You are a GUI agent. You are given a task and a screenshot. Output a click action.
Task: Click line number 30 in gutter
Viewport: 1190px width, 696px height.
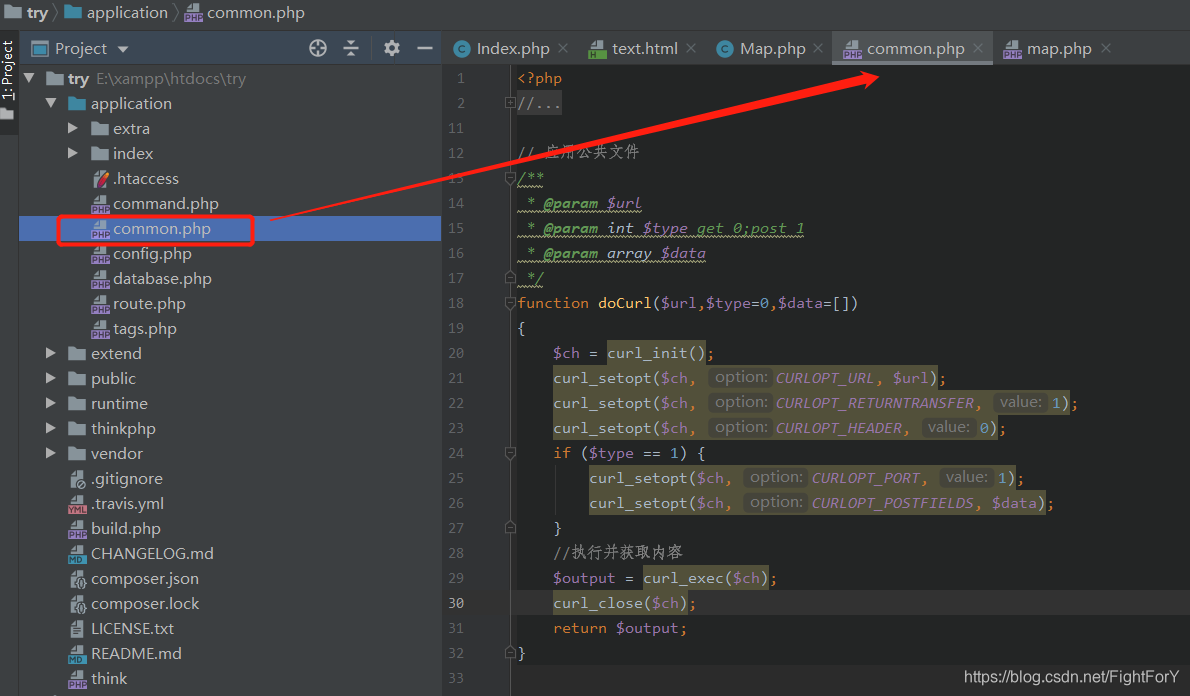pos(456,603)
